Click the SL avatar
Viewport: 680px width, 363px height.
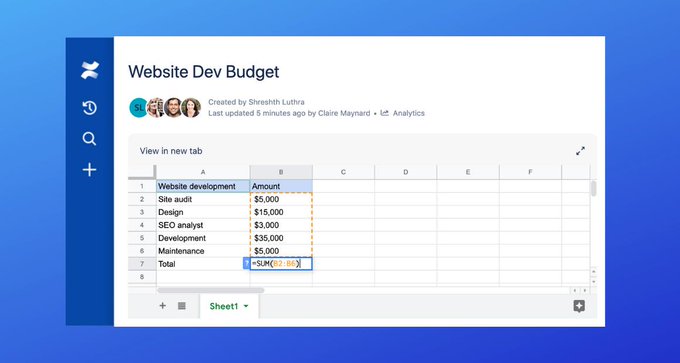(139, 108)
